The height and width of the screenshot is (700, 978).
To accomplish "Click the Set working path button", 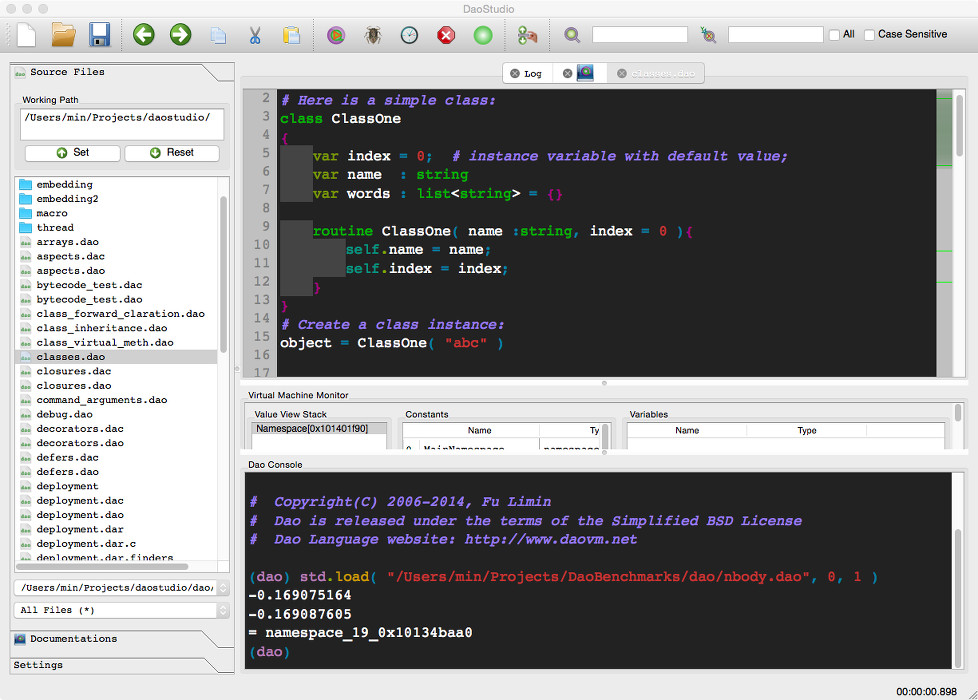I will click(72, 153).
